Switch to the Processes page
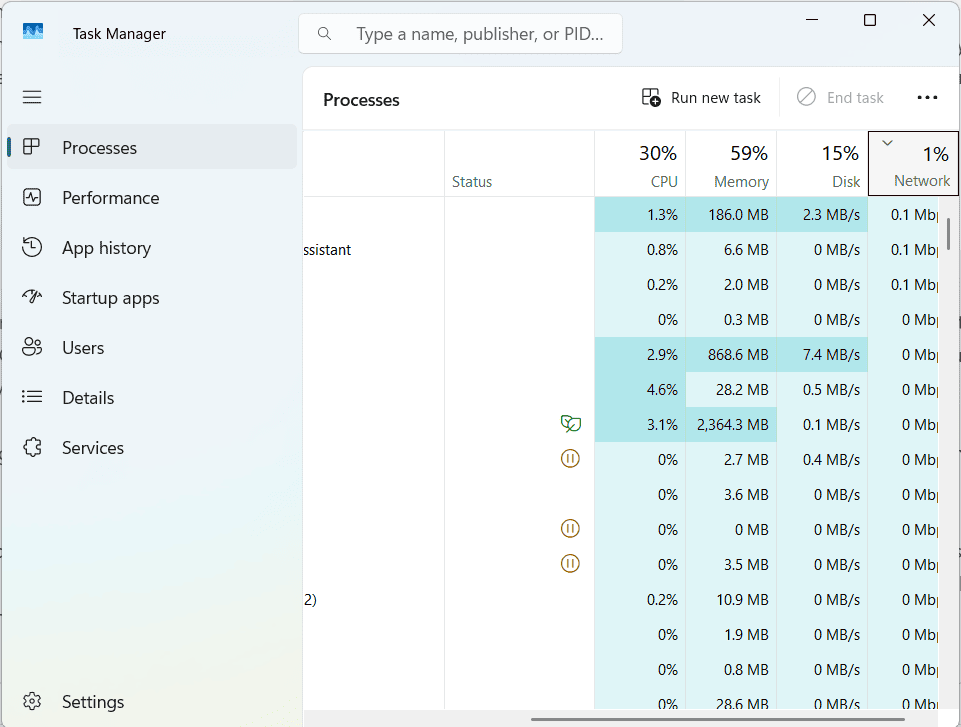The image size is (961, 727). tap(152, 147)
